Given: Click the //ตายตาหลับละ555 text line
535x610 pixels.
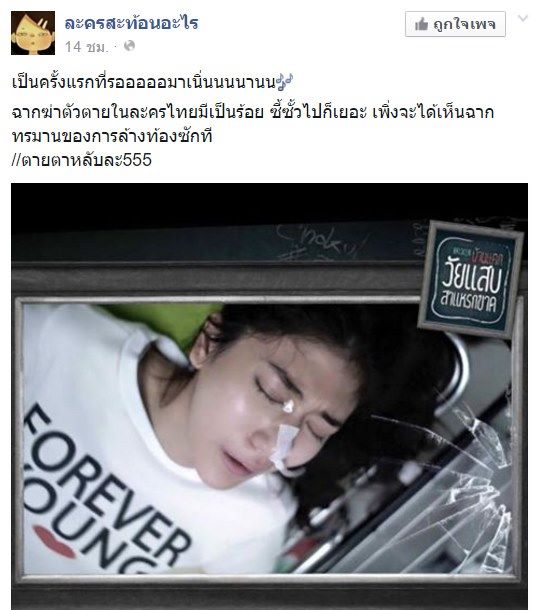Looking at the screenshot, I should click(81, 160).
